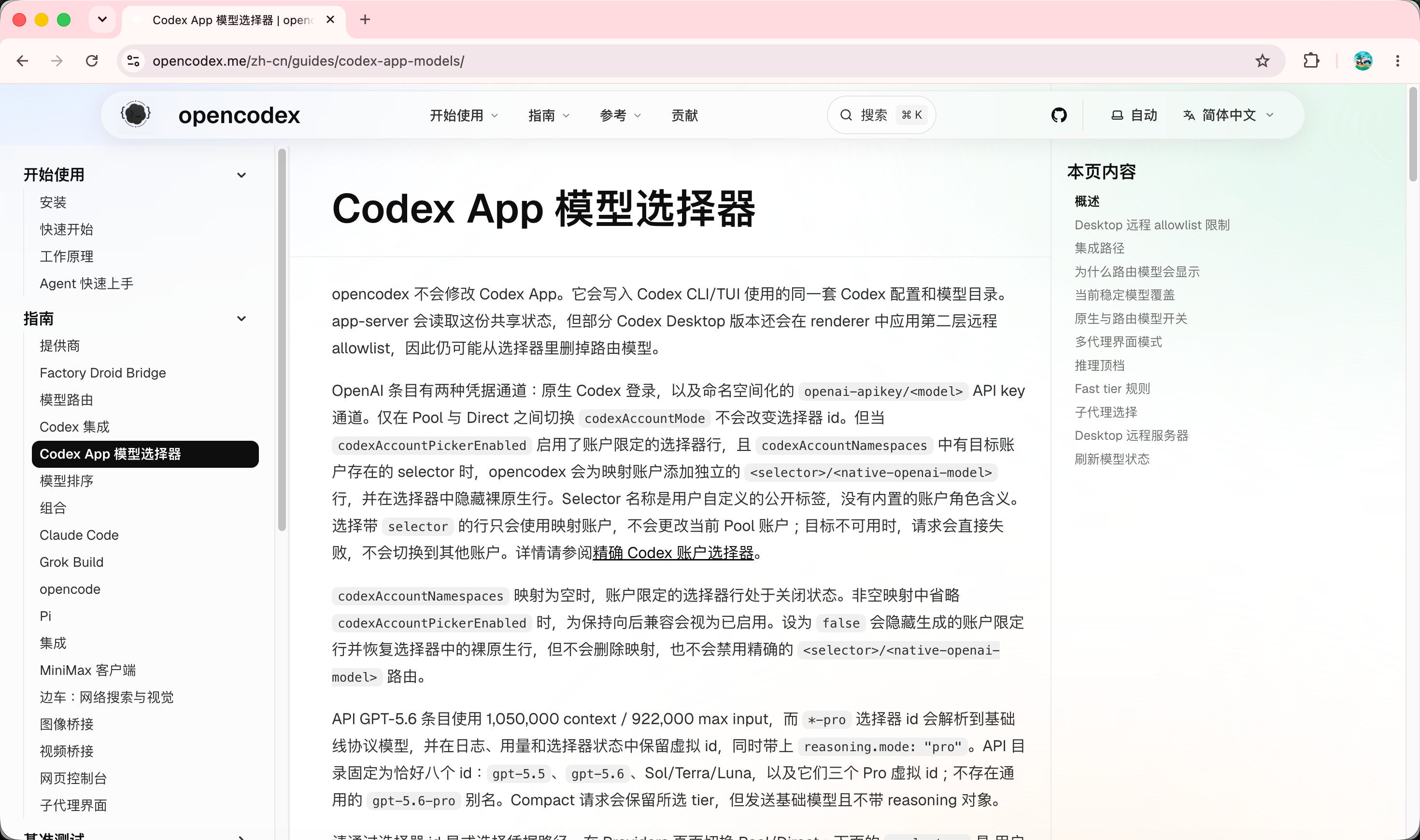This screenshot has width=1420, height=840.
Task: Open Pi sidebar page
Action: tap(45, 616)
